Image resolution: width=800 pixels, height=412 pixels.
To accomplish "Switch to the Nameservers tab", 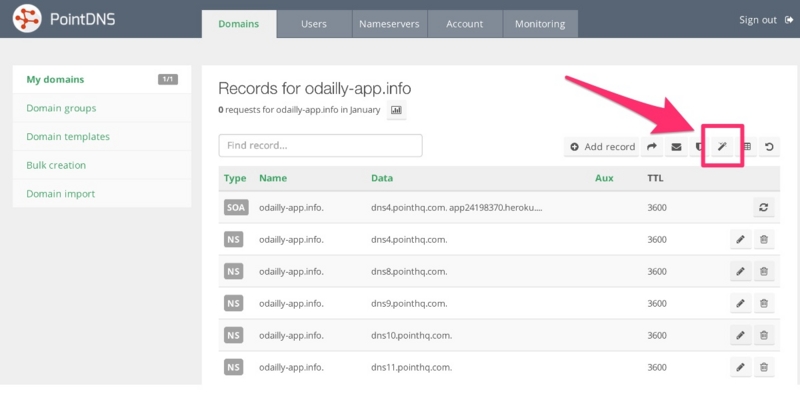I will (389, 24).
